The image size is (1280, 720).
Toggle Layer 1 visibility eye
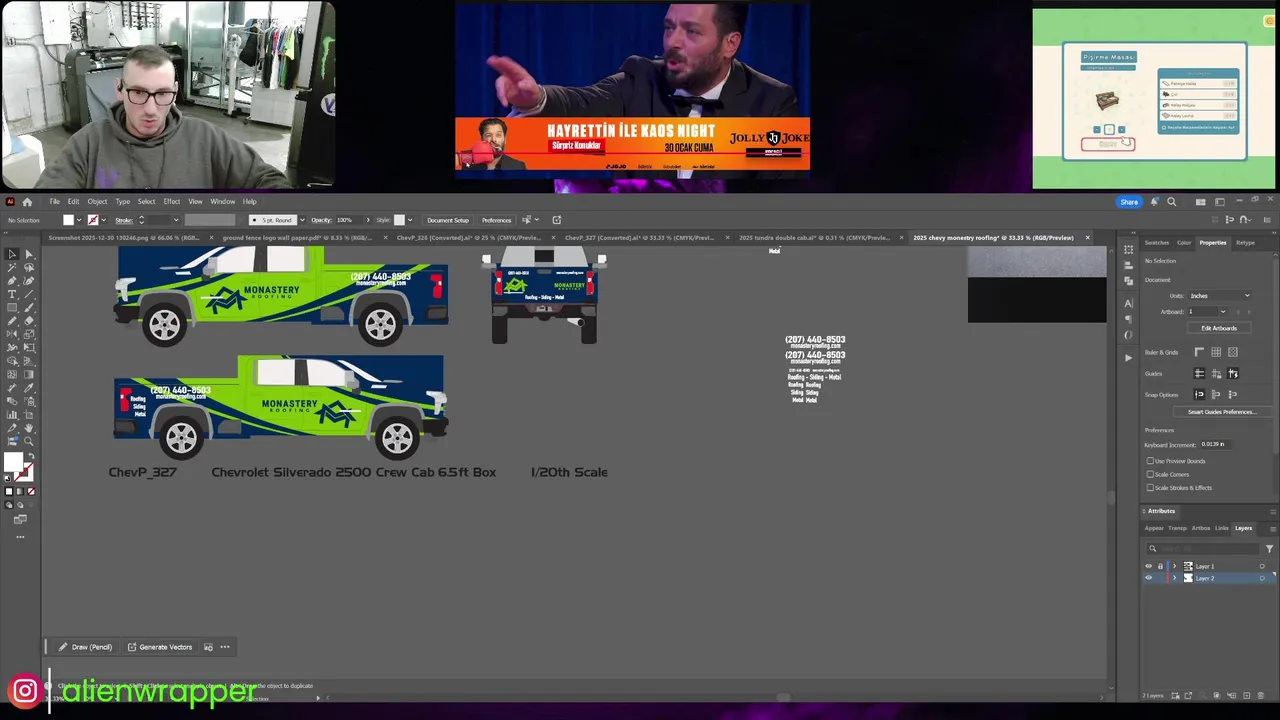click(x=1148, y=566)
